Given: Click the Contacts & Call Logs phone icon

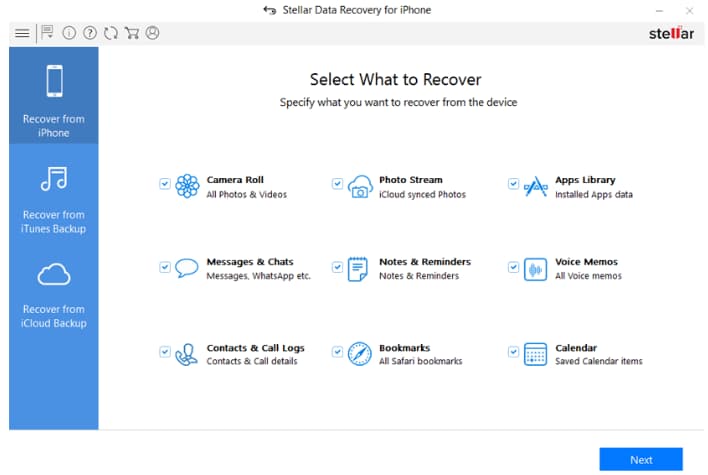Looking at the screenshot, I should (186, 354).
